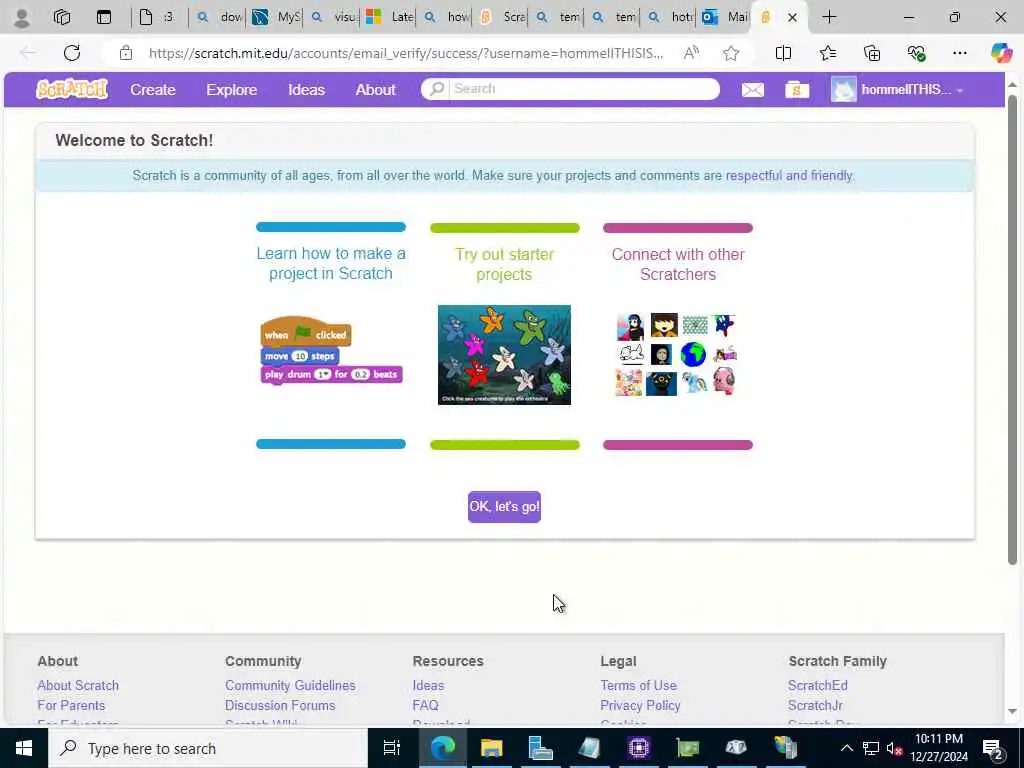Open Learn how to make a project link
Image resolution: width=1024 pixels, height=768 pixels.
click(331, 263)
